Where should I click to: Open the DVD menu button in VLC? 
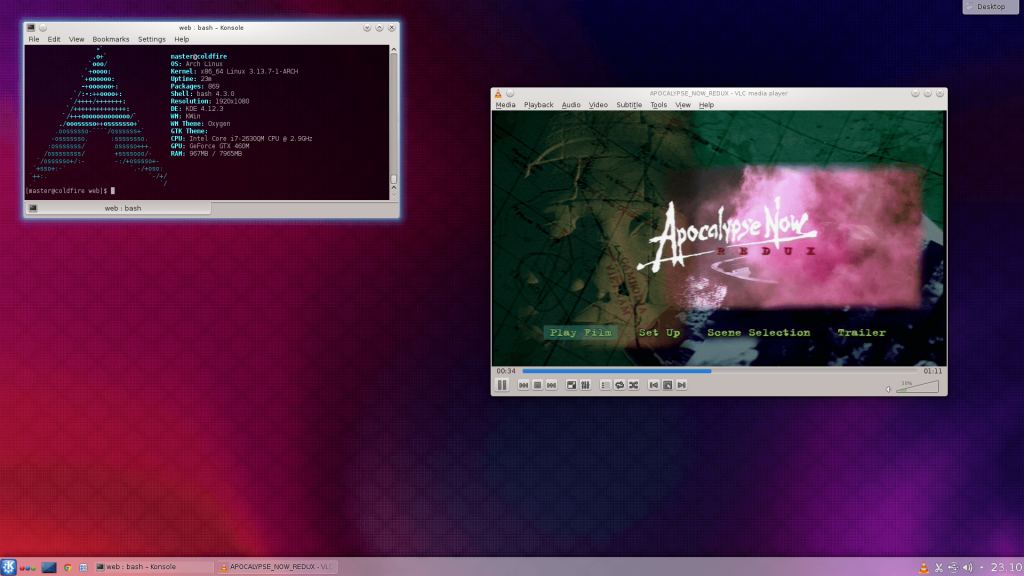[x=667, y=385]
